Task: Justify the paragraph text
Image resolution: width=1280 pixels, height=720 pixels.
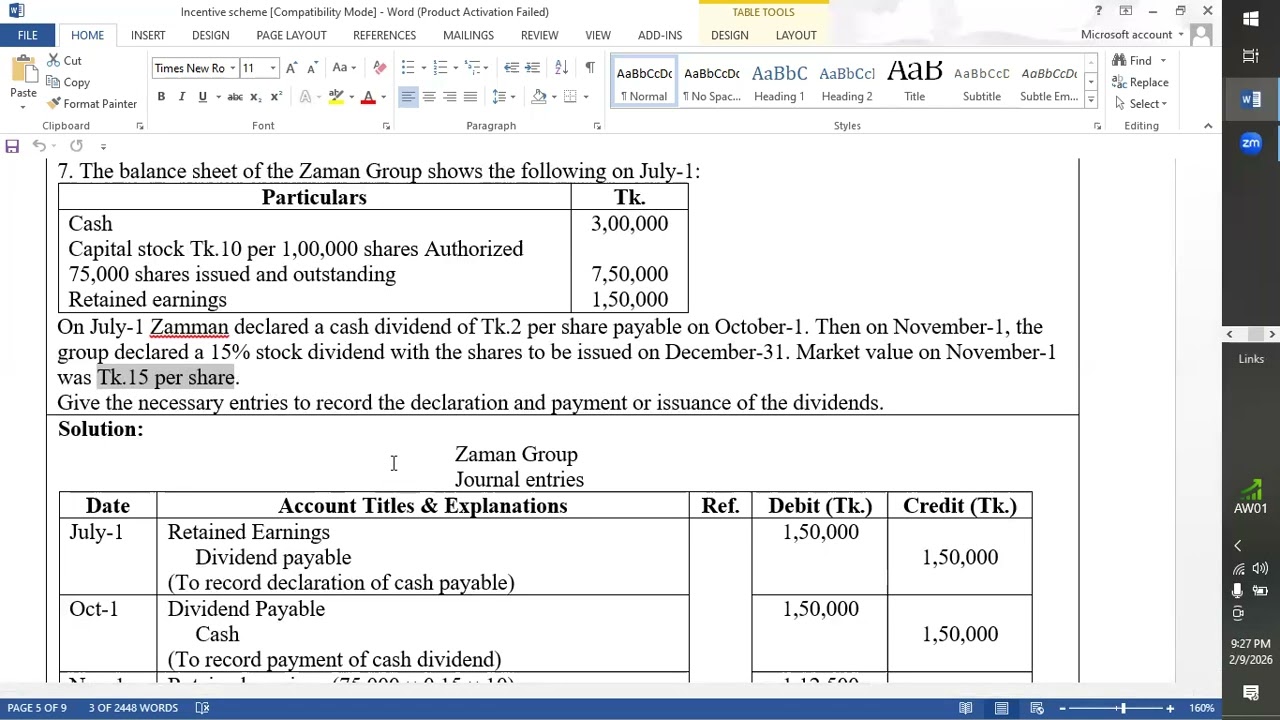Action: [470, 97]
